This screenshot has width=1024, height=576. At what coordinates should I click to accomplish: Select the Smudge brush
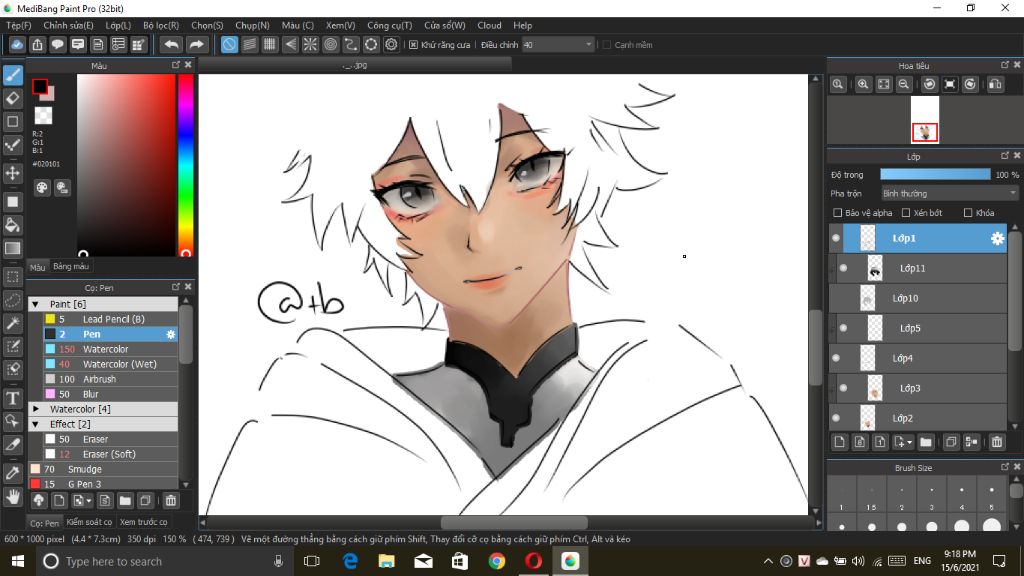click(x=103, y=470)
